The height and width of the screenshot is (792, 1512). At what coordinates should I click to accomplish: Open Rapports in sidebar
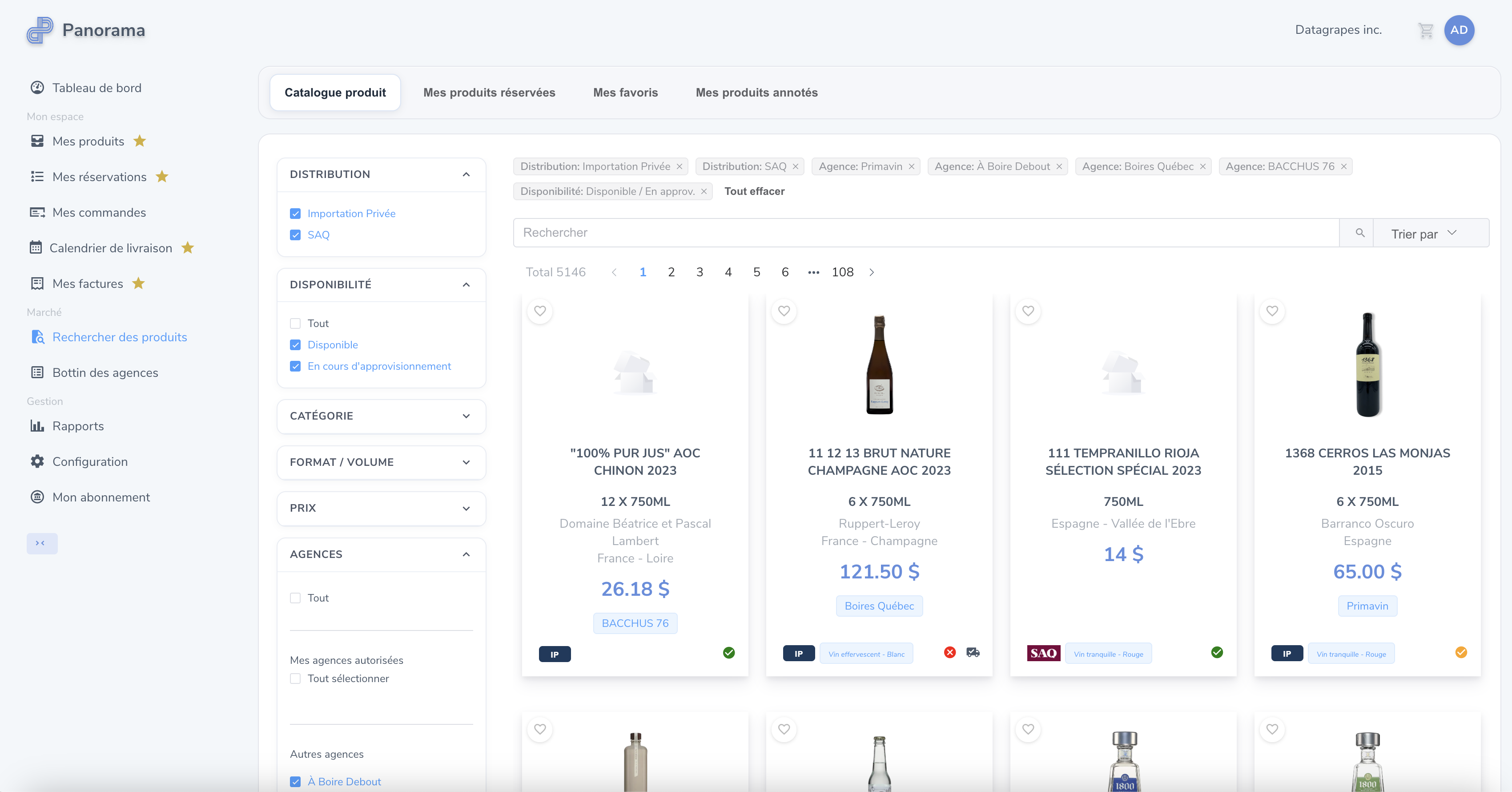(68, 426)
